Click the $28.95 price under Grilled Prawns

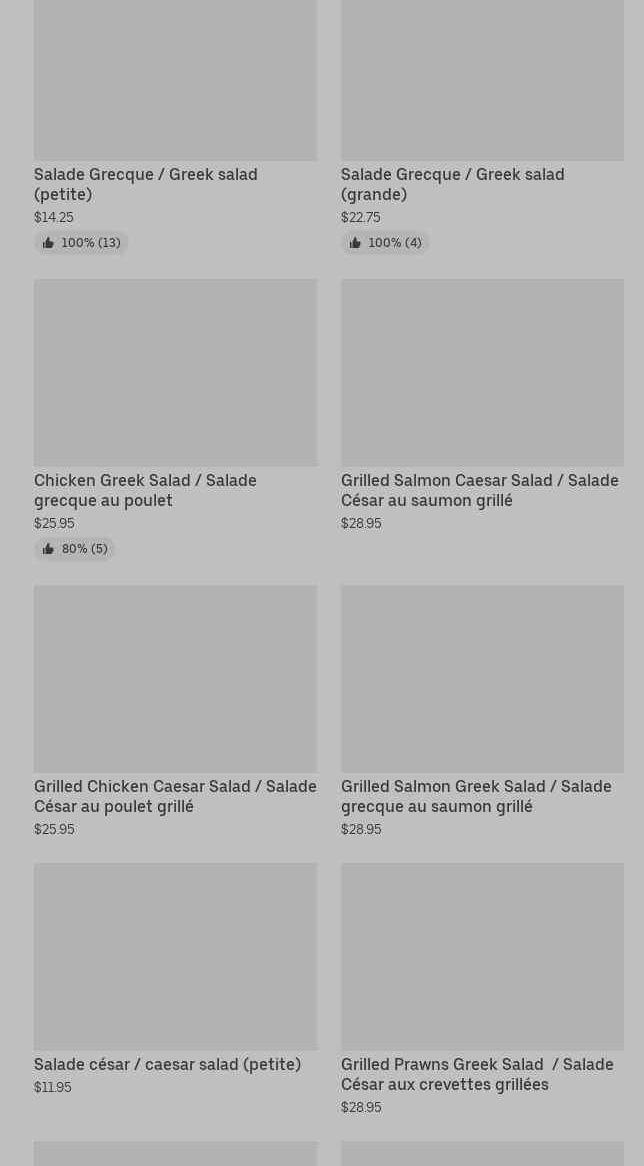361,1107
